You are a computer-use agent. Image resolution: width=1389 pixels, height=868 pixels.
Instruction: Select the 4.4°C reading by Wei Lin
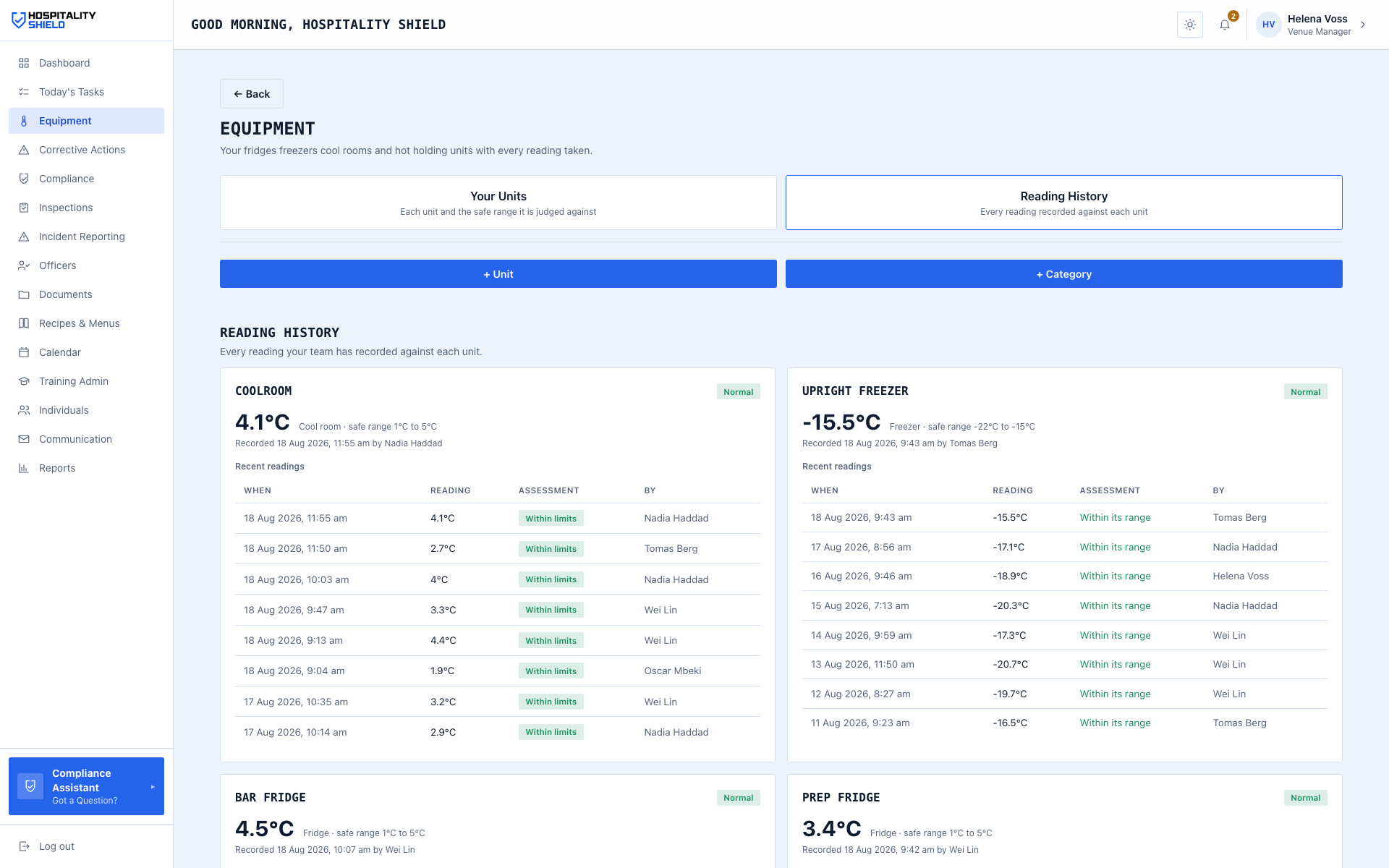(x=443, y=641)
